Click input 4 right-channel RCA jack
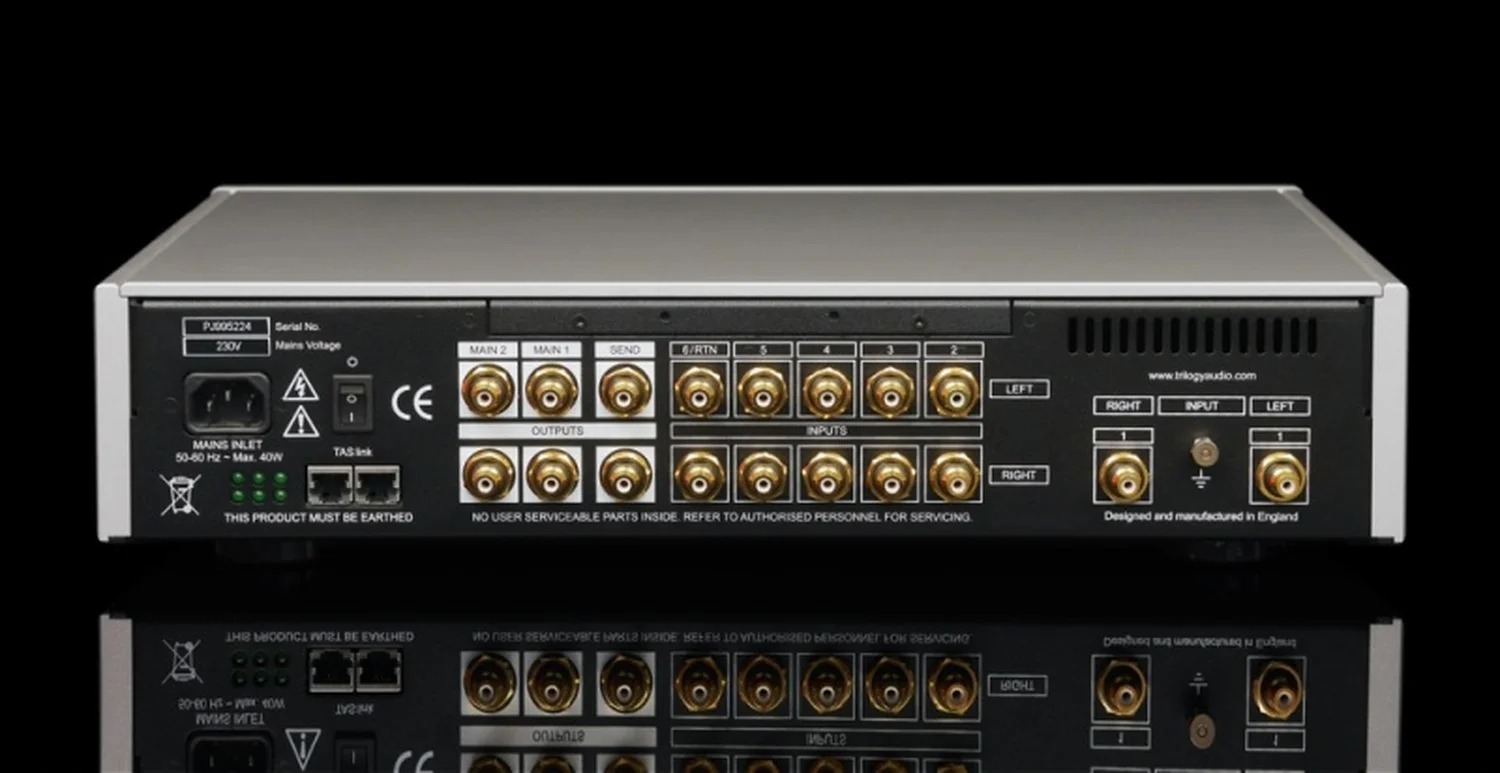1500x773 pixels. (x=827, y=474)
